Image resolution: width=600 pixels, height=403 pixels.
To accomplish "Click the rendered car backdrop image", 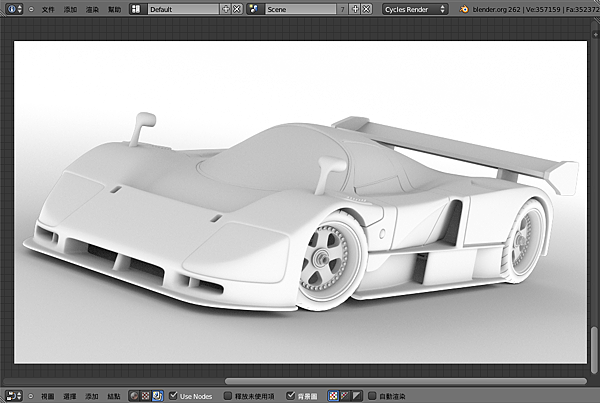I will click(300, 202).
